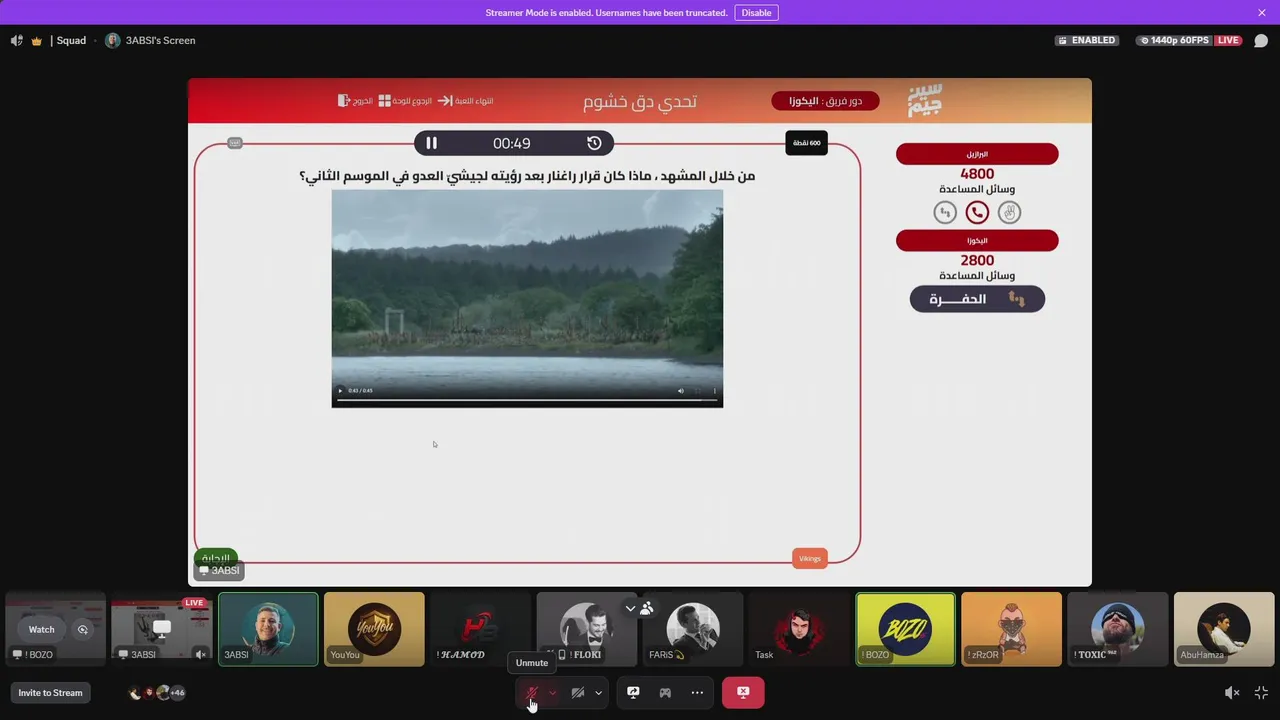
Task: Click the البرازيل team name bar
Action: tap(977, 154)
